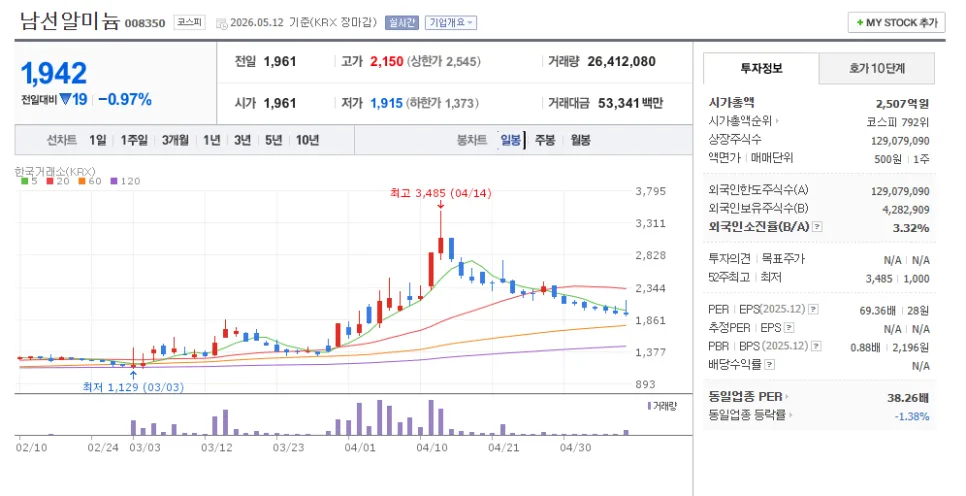Switch to the 호가10단계 tab
This screenshot has height=496, width=966.
click(877, 68)
